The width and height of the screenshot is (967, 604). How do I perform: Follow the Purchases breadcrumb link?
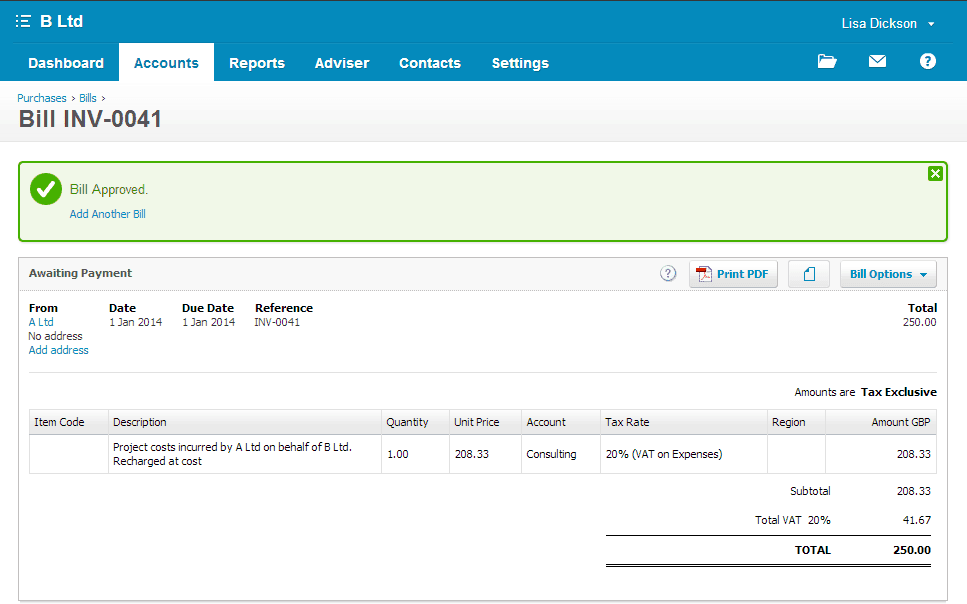(x=42, y=98)
